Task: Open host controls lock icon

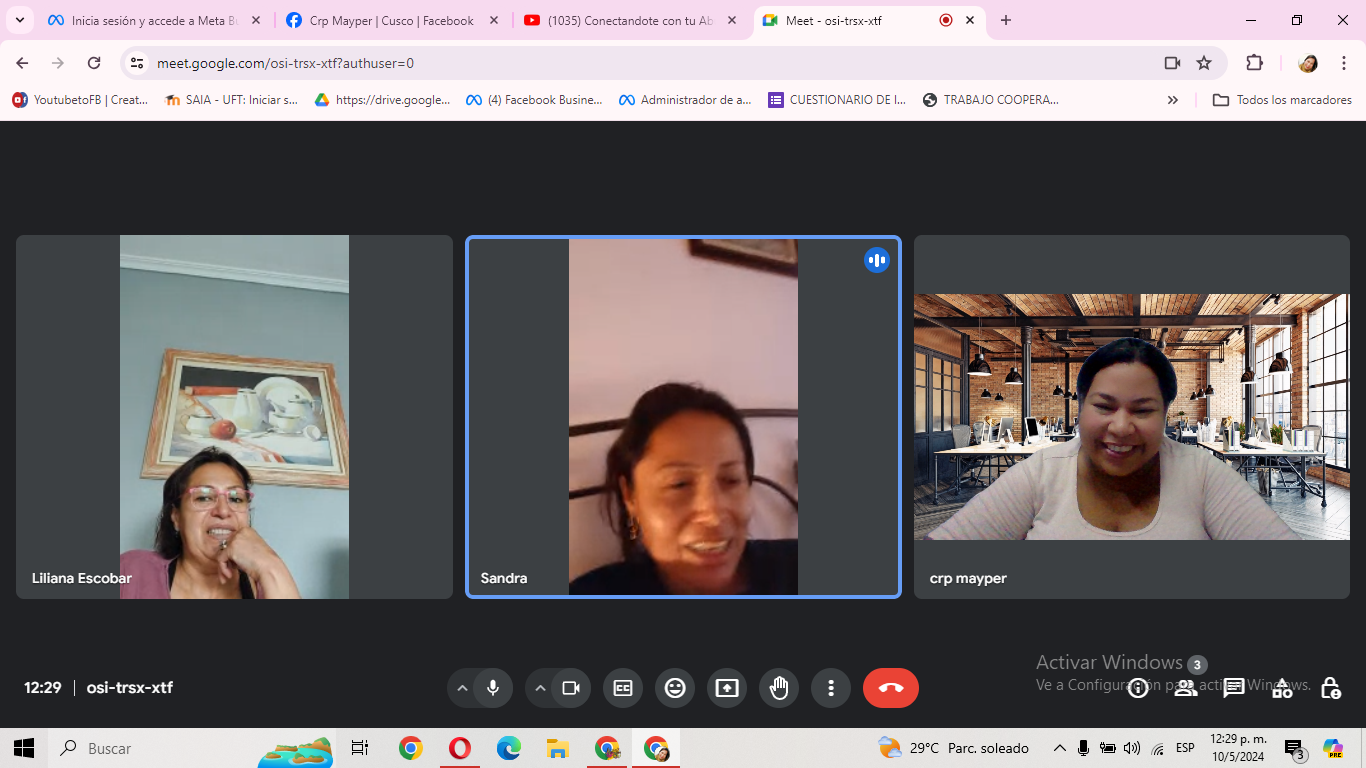Action: click(x=1330, y=688)
